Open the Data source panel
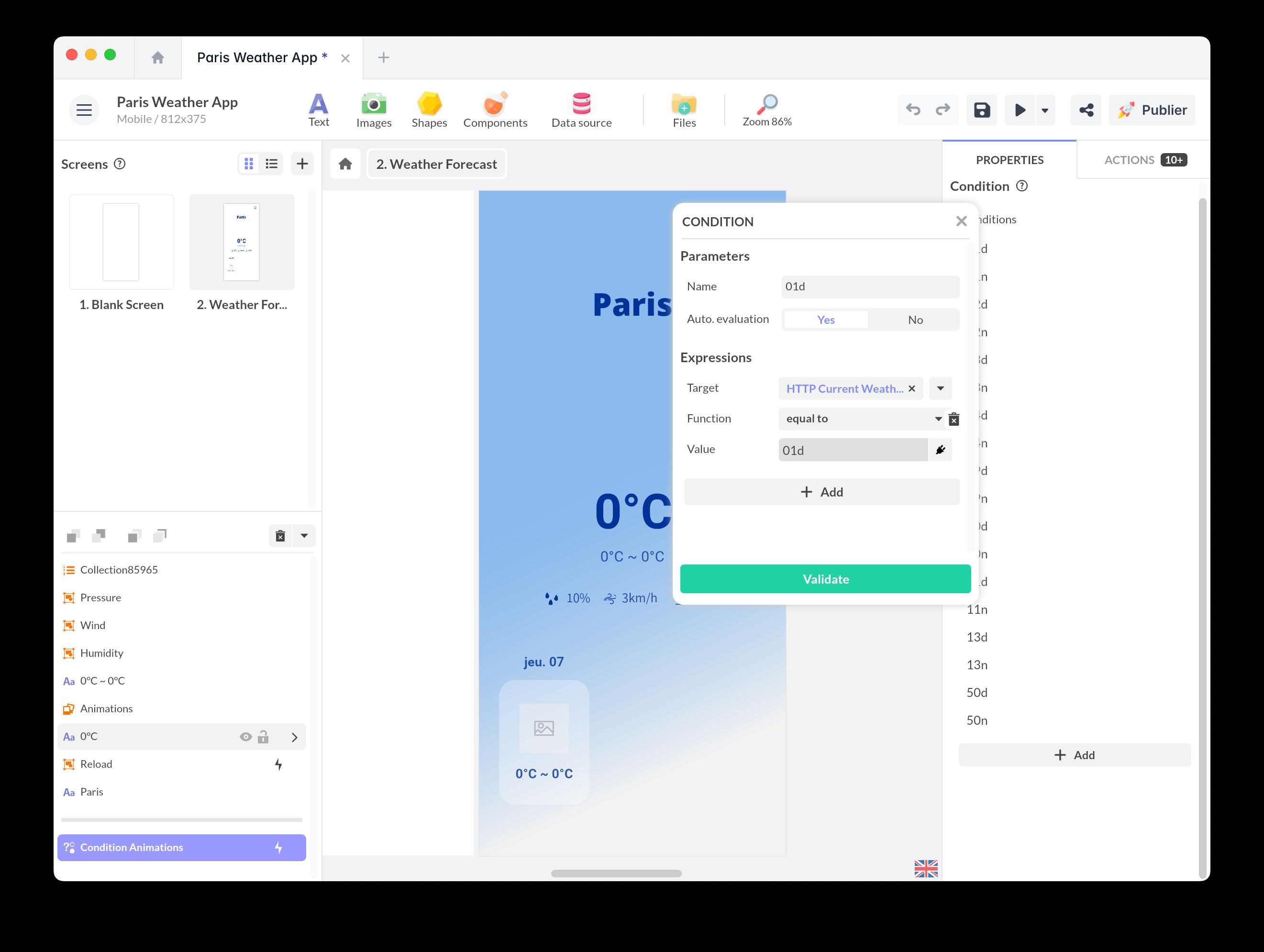This screenshot has width=1264, height=952. 581,110
